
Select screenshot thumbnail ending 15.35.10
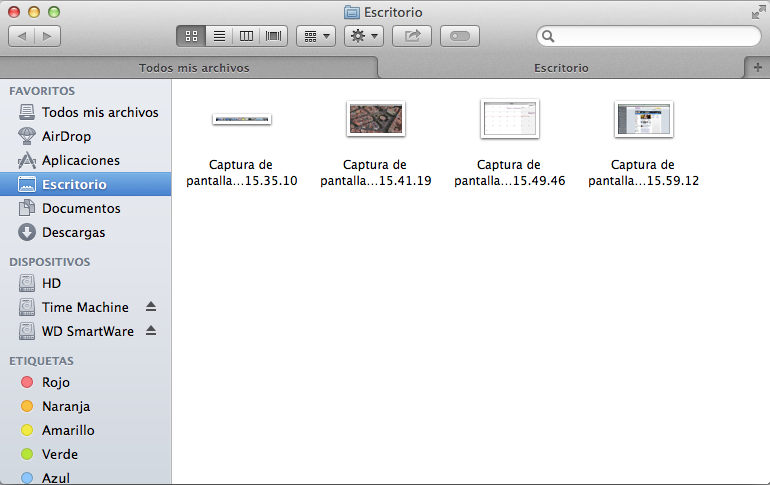pos(242,119)
